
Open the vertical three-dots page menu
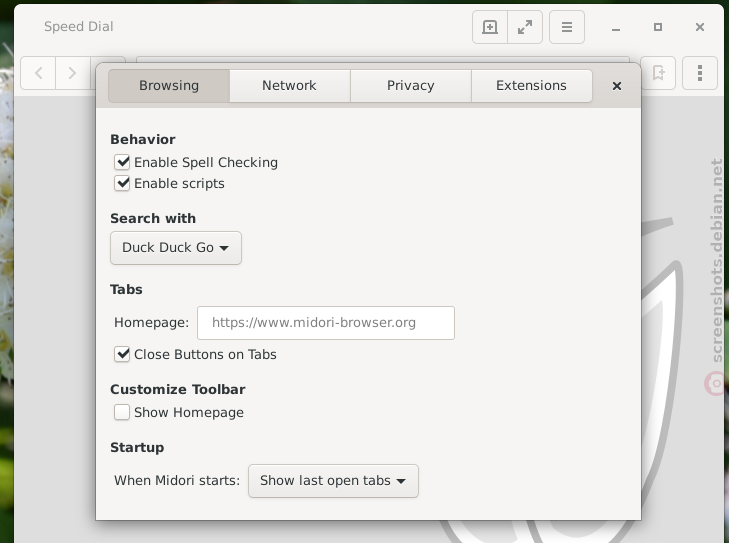tap(700, 73)
